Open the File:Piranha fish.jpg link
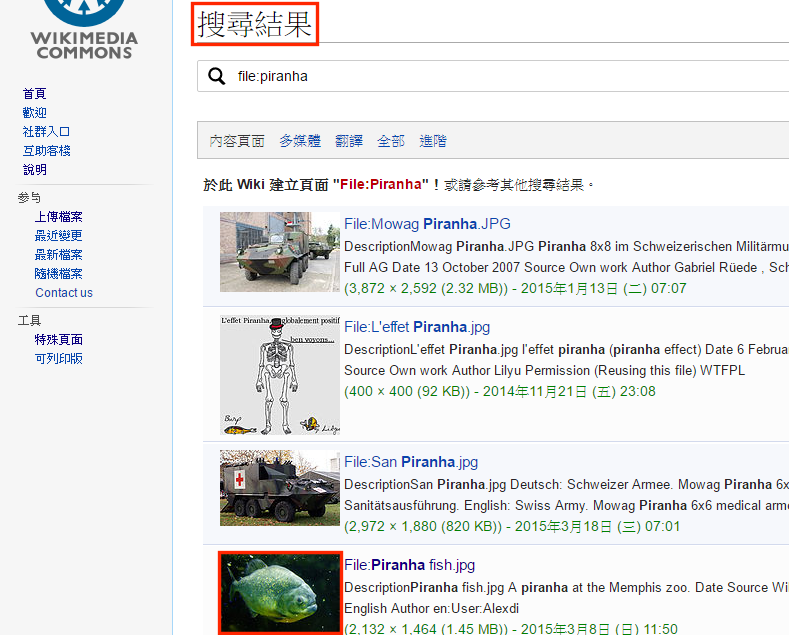 point(409,565)
